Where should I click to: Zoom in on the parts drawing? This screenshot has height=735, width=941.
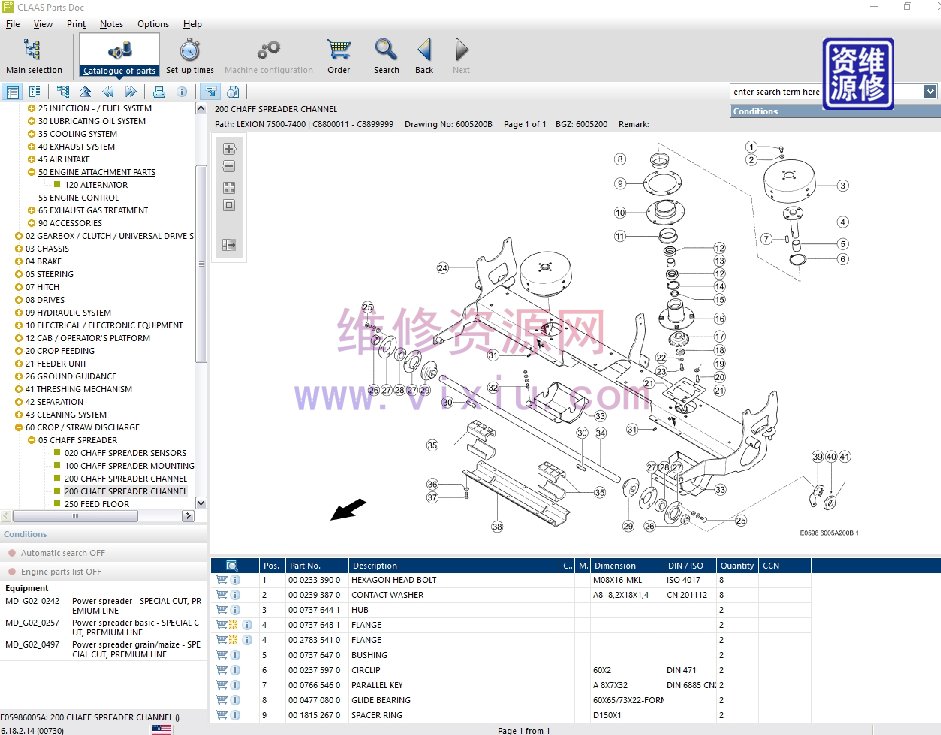click(x=229, y=149)
